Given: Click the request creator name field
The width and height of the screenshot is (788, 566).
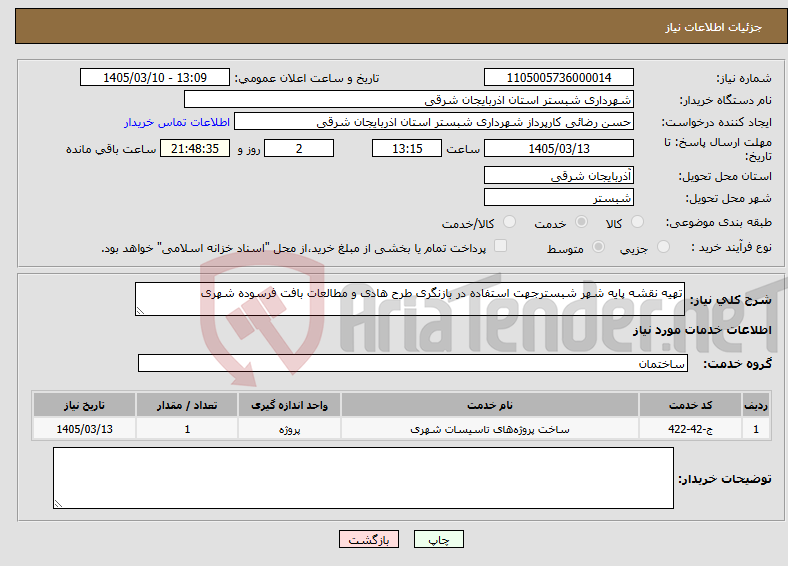Looking at the screenshot, I should pyautogui.click(x=434, y=122).
